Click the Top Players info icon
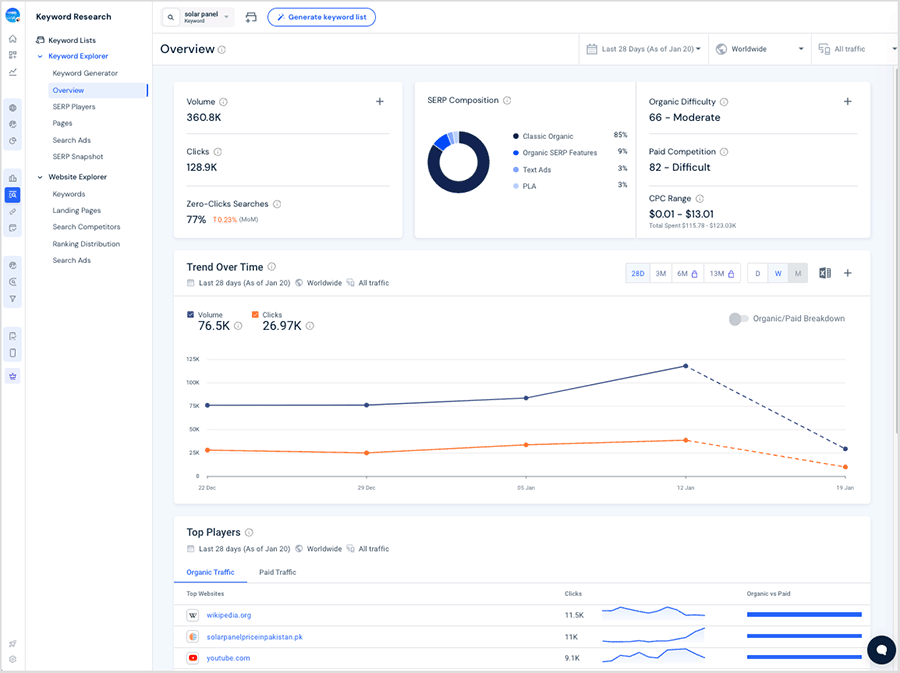The height and width of the screenshot is (673, 900). [249, 532]
